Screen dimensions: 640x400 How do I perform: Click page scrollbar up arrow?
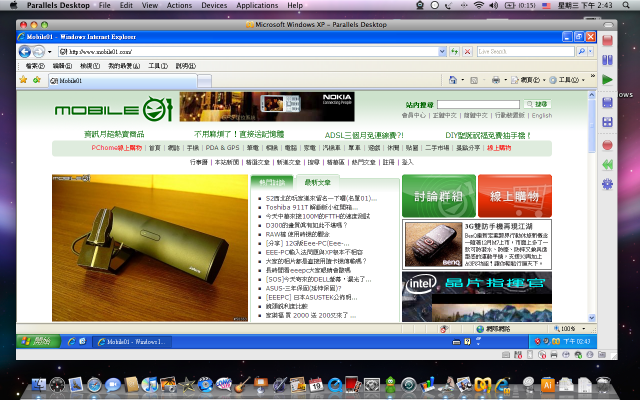(592, 95)
